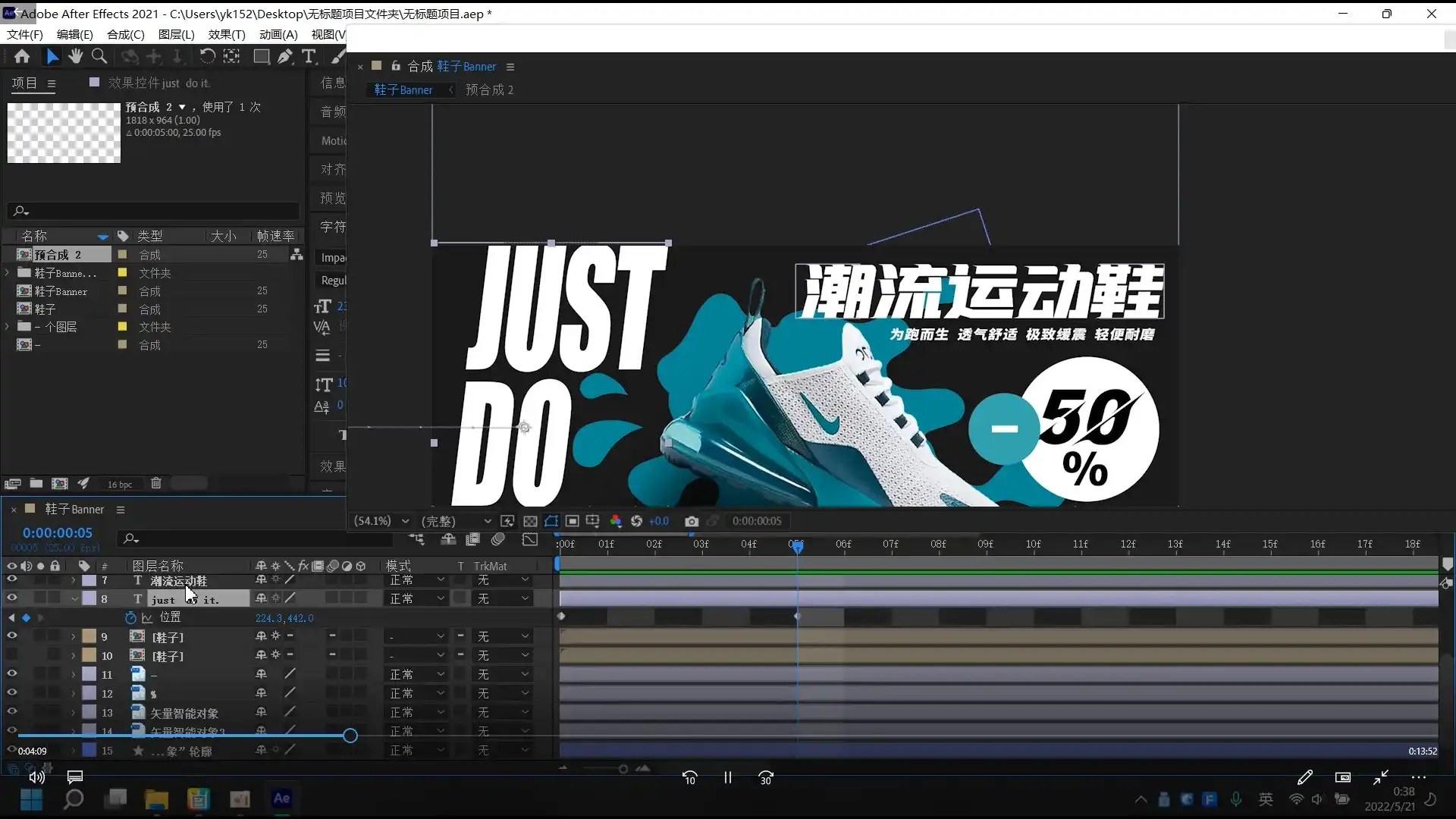This screenshot has width=1456, height=819.
Task: Click the 16 bpc button below the project panel
Action: tap(119, 484)
